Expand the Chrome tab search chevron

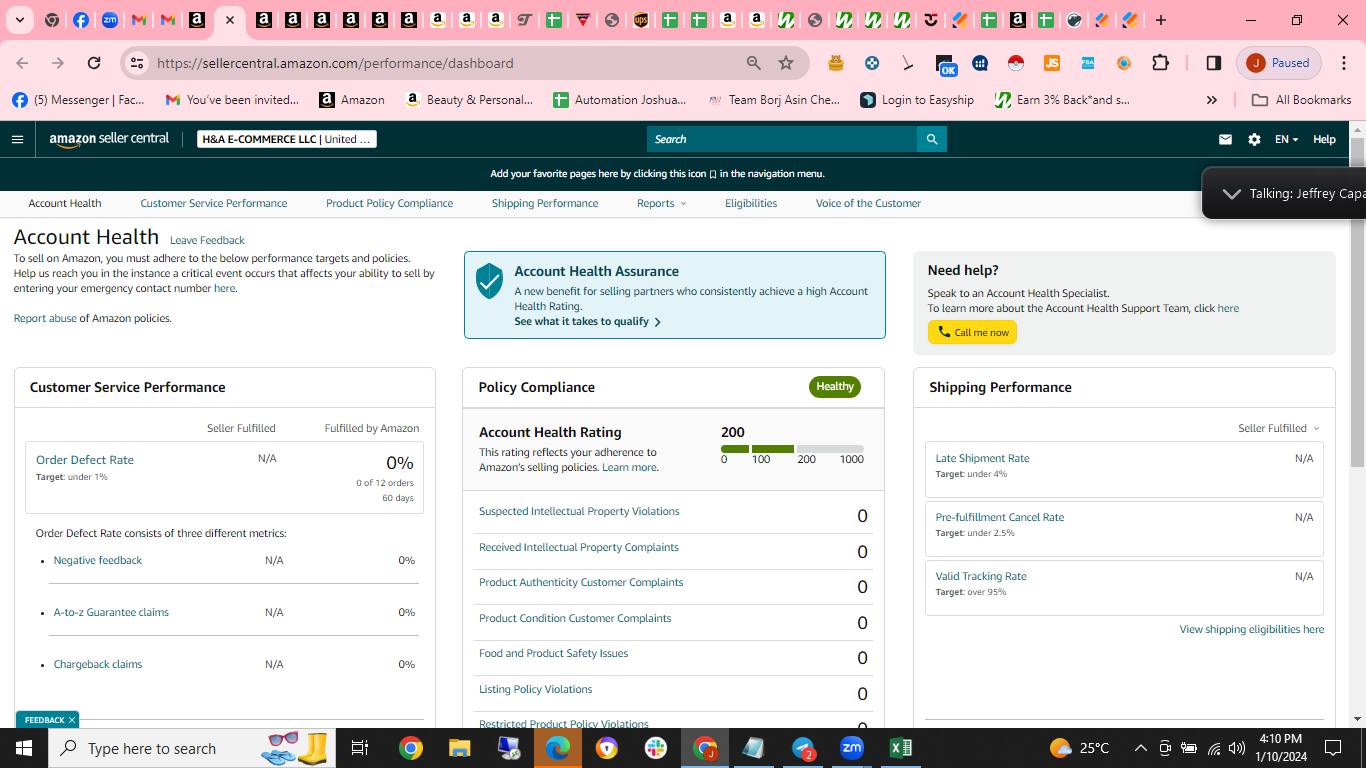click(x=19, y=20)
